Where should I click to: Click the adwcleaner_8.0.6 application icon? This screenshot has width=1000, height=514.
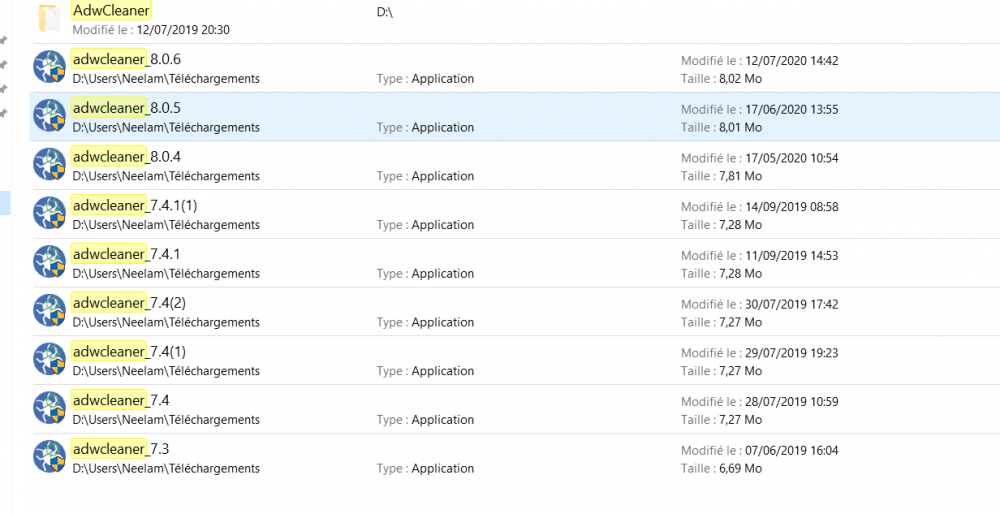coord(50,68)
